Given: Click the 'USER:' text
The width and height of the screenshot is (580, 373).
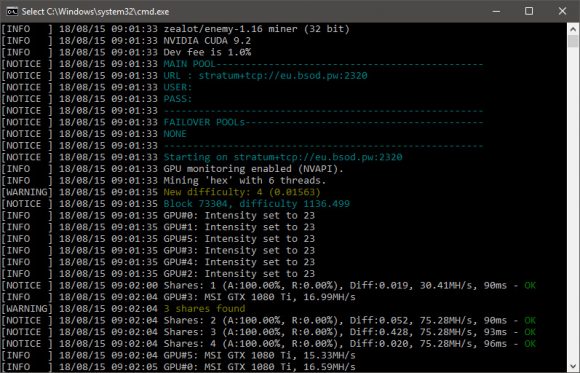Looking at the screenshot, I should point(178,87).
